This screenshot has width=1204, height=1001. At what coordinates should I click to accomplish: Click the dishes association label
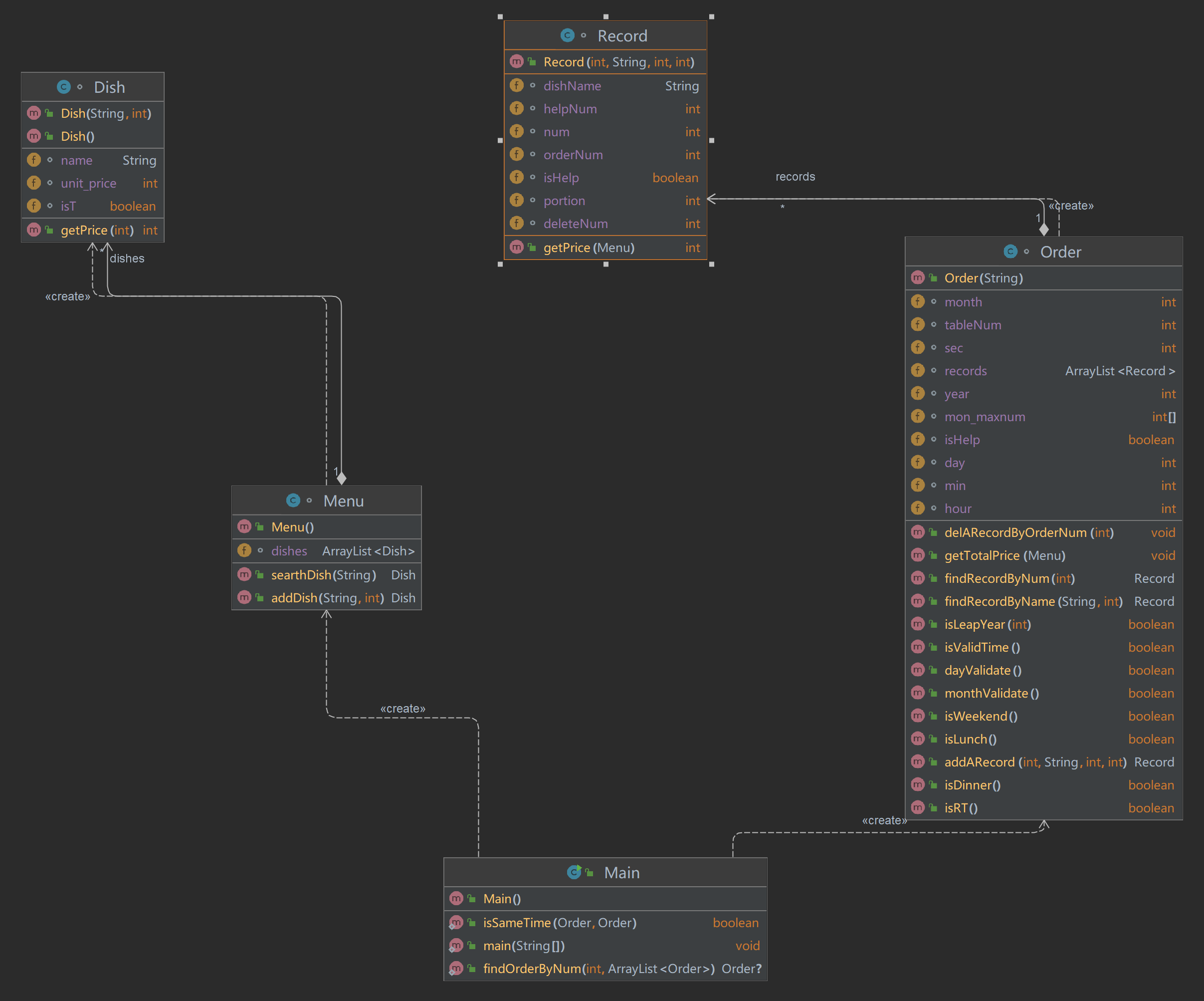coord(127,258)
